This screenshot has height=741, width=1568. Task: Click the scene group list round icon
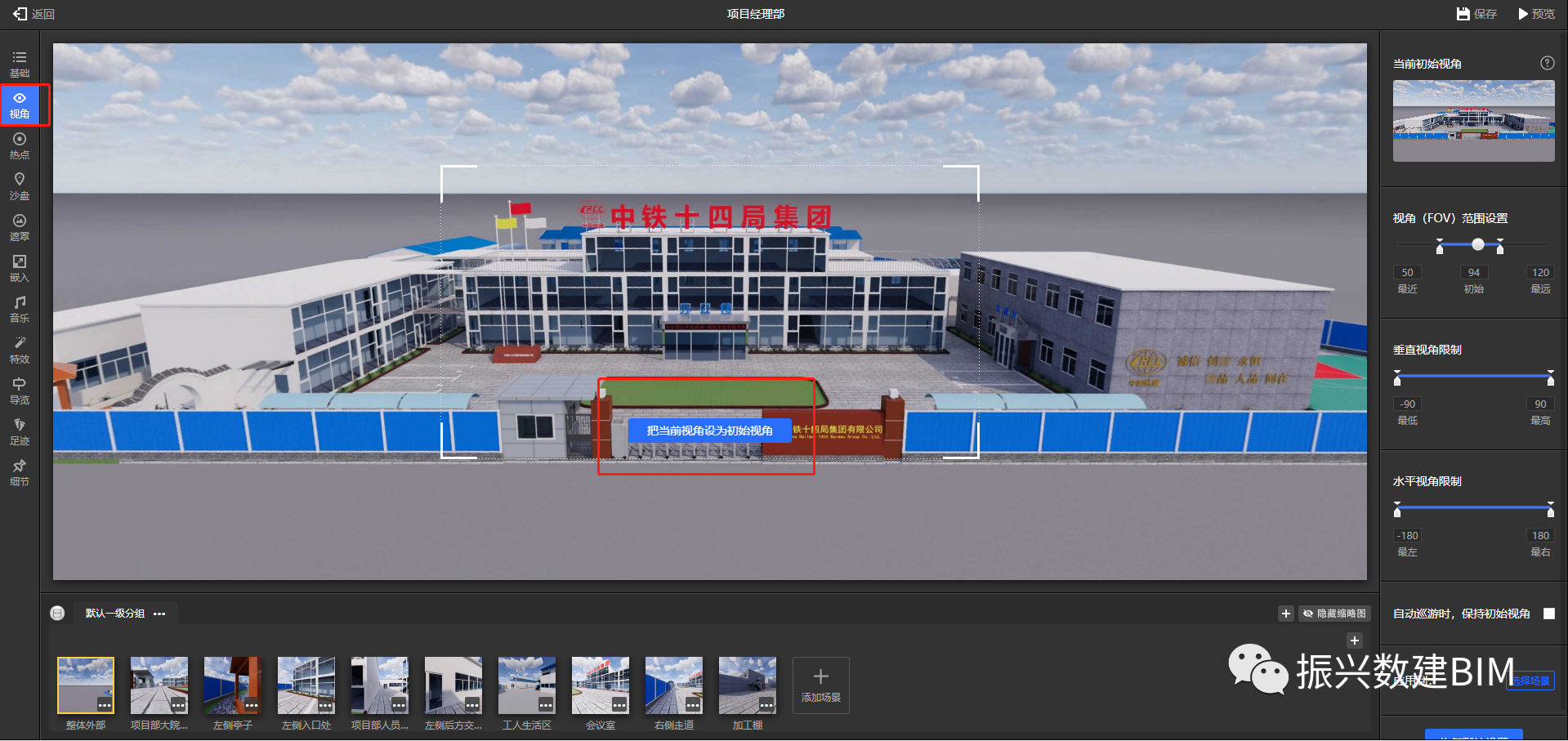coord(57,613)
